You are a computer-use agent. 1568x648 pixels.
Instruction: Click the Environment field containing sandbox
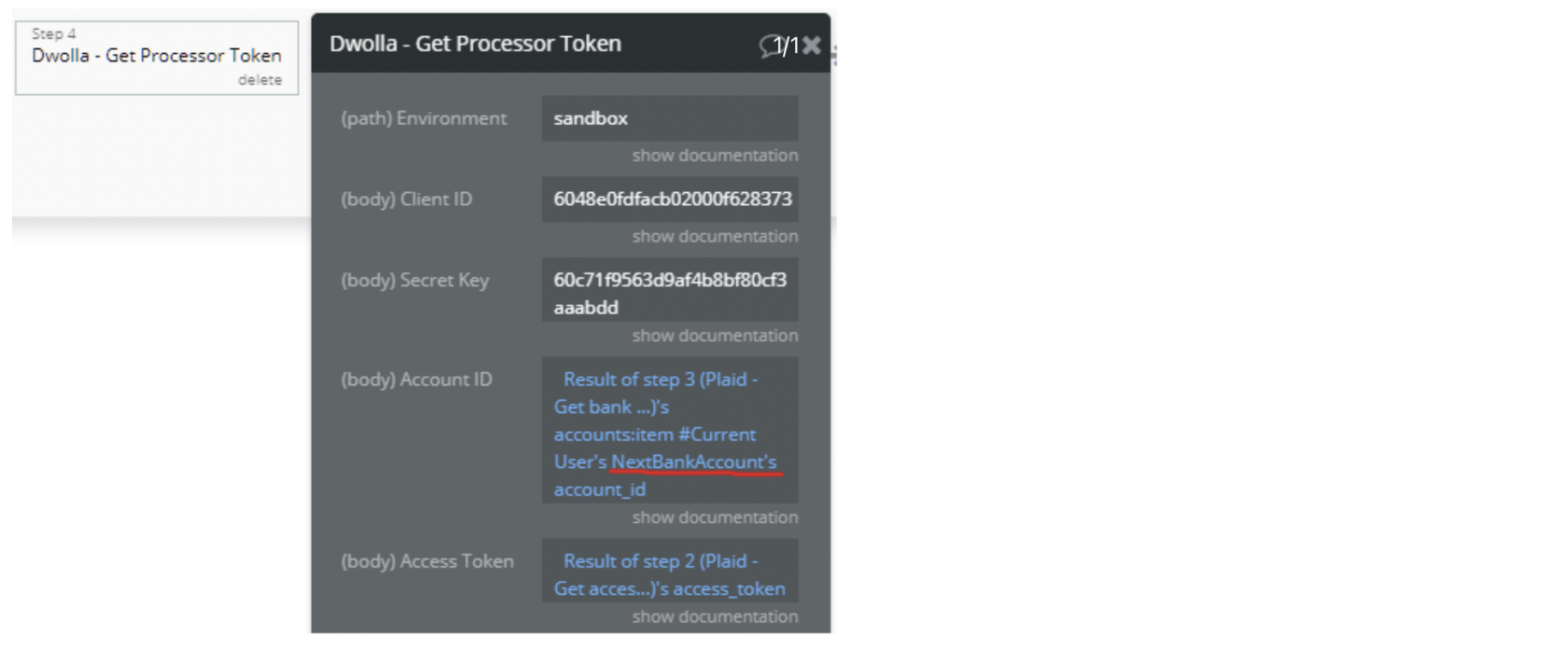669,118
